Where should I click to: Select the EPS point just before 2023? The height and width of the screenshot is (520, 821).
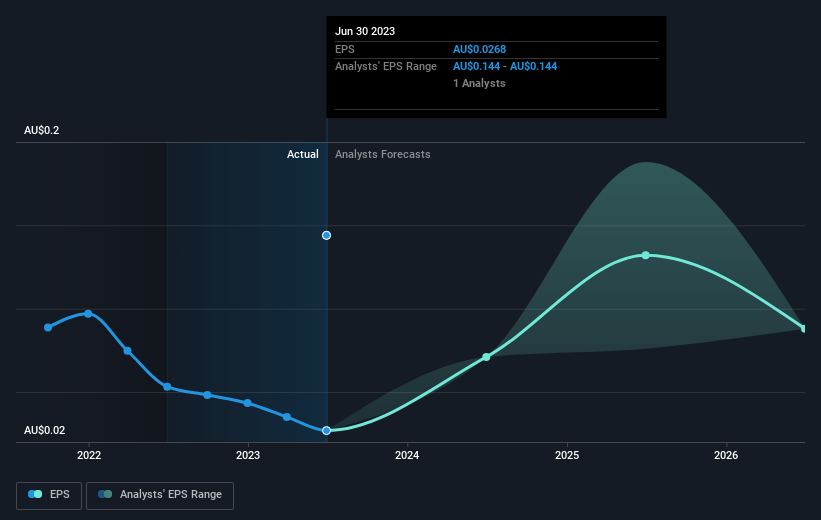(x=208, y=395)
